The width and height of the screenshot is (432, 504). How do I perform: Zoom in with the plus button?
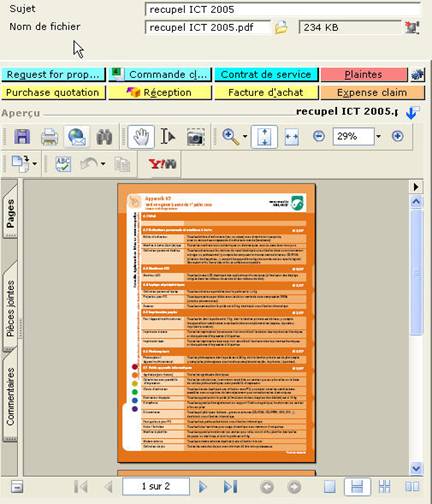(397, 136)
